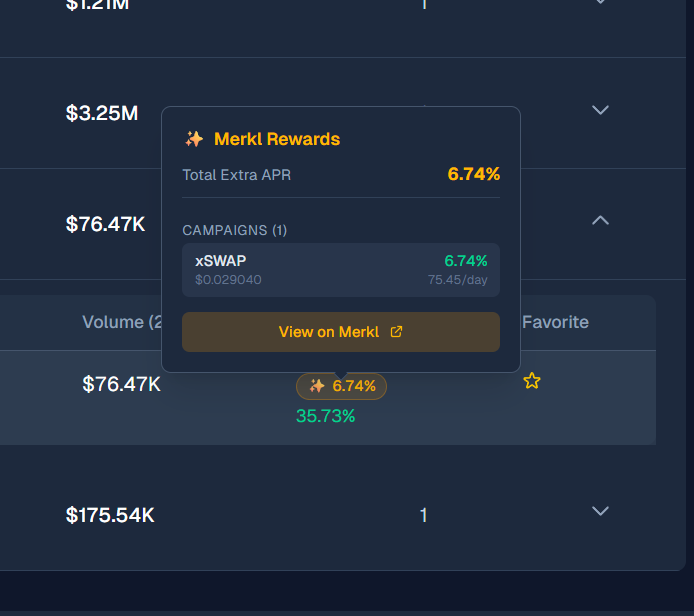
Task: Click the Total Extra APR 6.74% value
Action: [473, 174]
